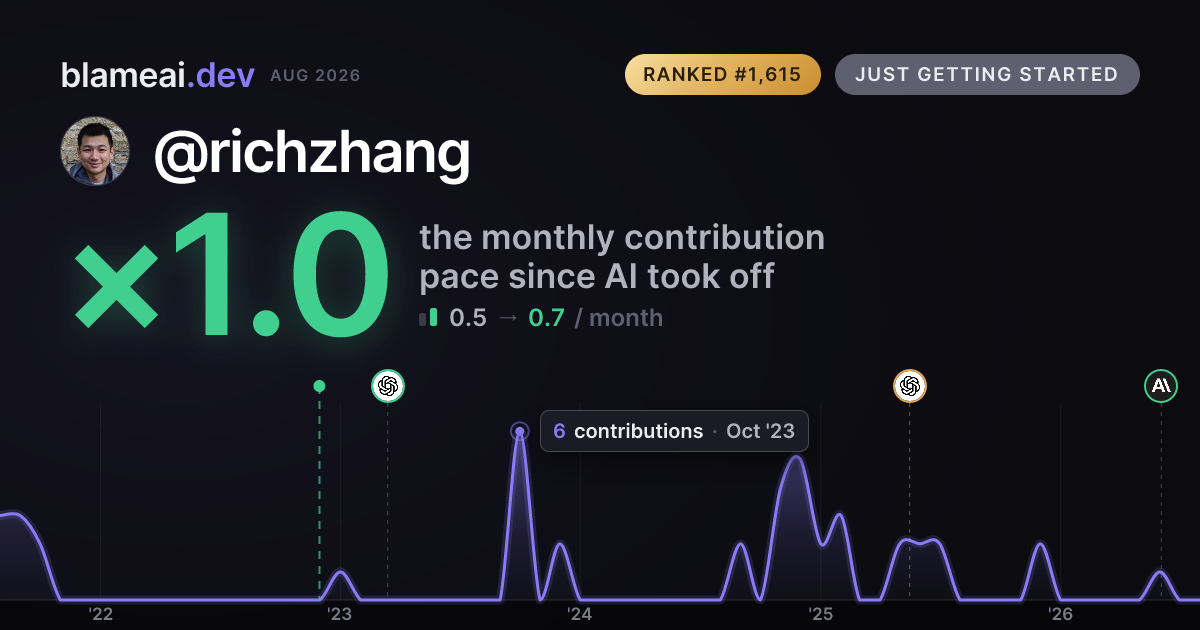
Task: Click the green-ringed OpenAI marker icon
Action: coord(388,385)
